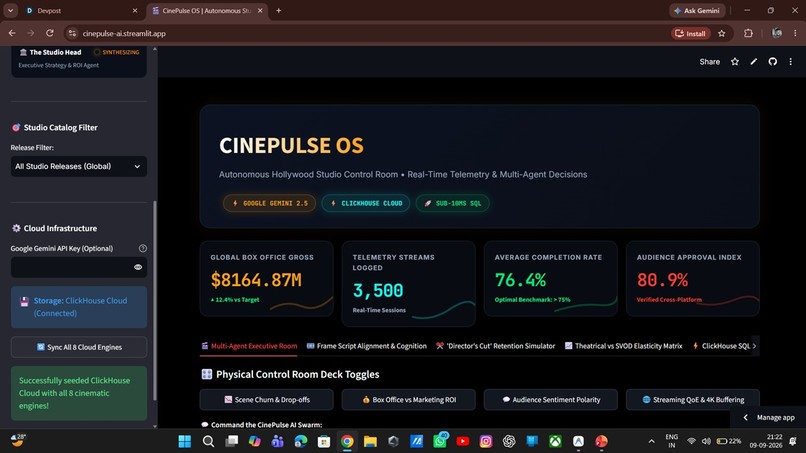Viewport: 806px width, 453px height.
Task: Open a new browser tab
Action: [x=279, y=10]
